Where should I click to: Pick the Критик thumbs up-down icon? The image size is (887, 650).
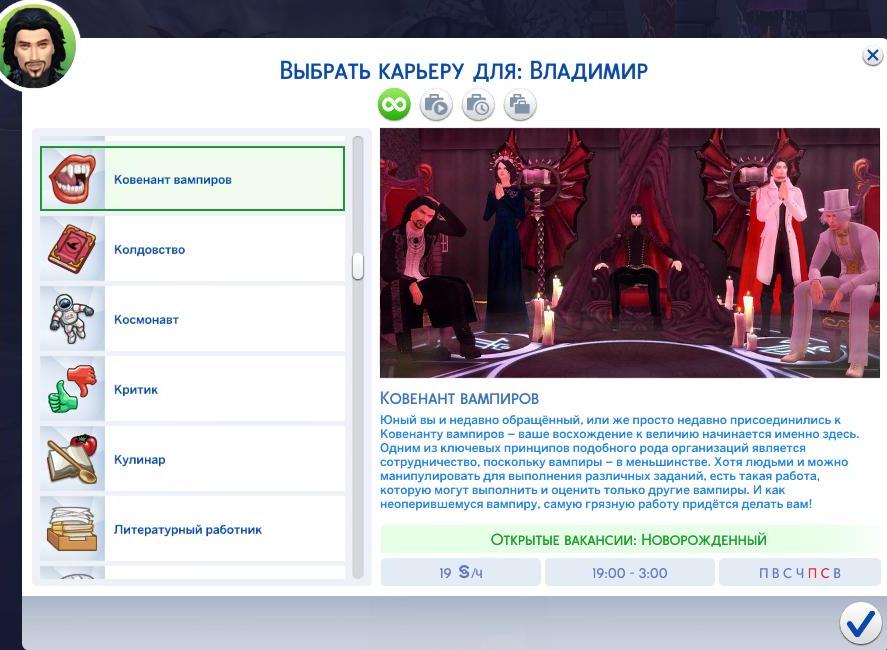coord(73,390)
